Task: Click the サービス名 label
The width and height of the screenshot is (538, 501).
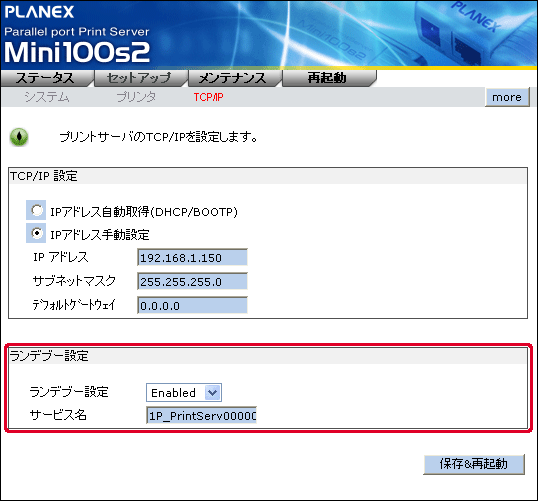Action: point(58,415)
